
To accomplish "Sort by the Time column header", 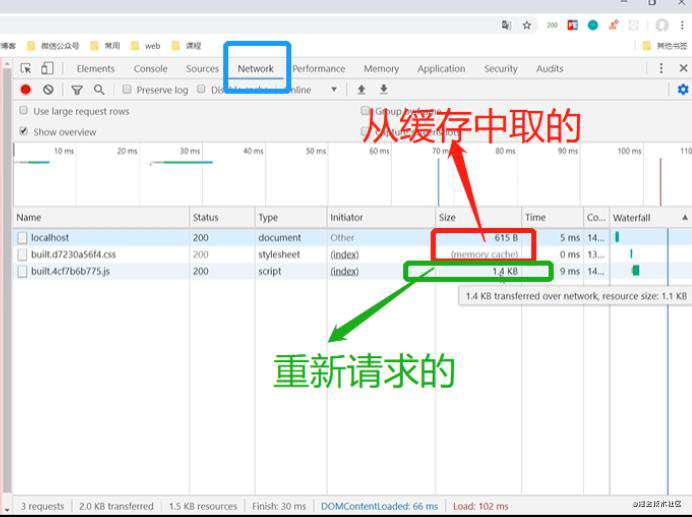I will pyautogui.click(x=552, y=217).
